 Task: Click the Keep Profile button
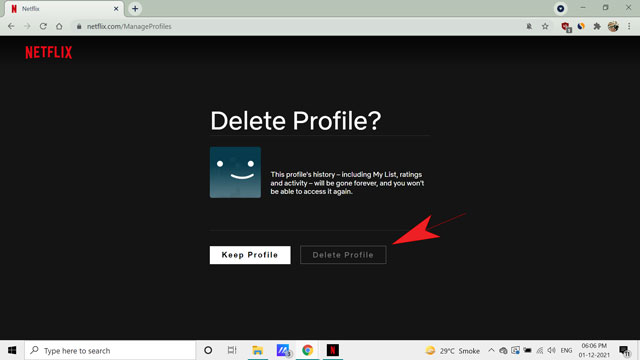[x=250, y=255]
